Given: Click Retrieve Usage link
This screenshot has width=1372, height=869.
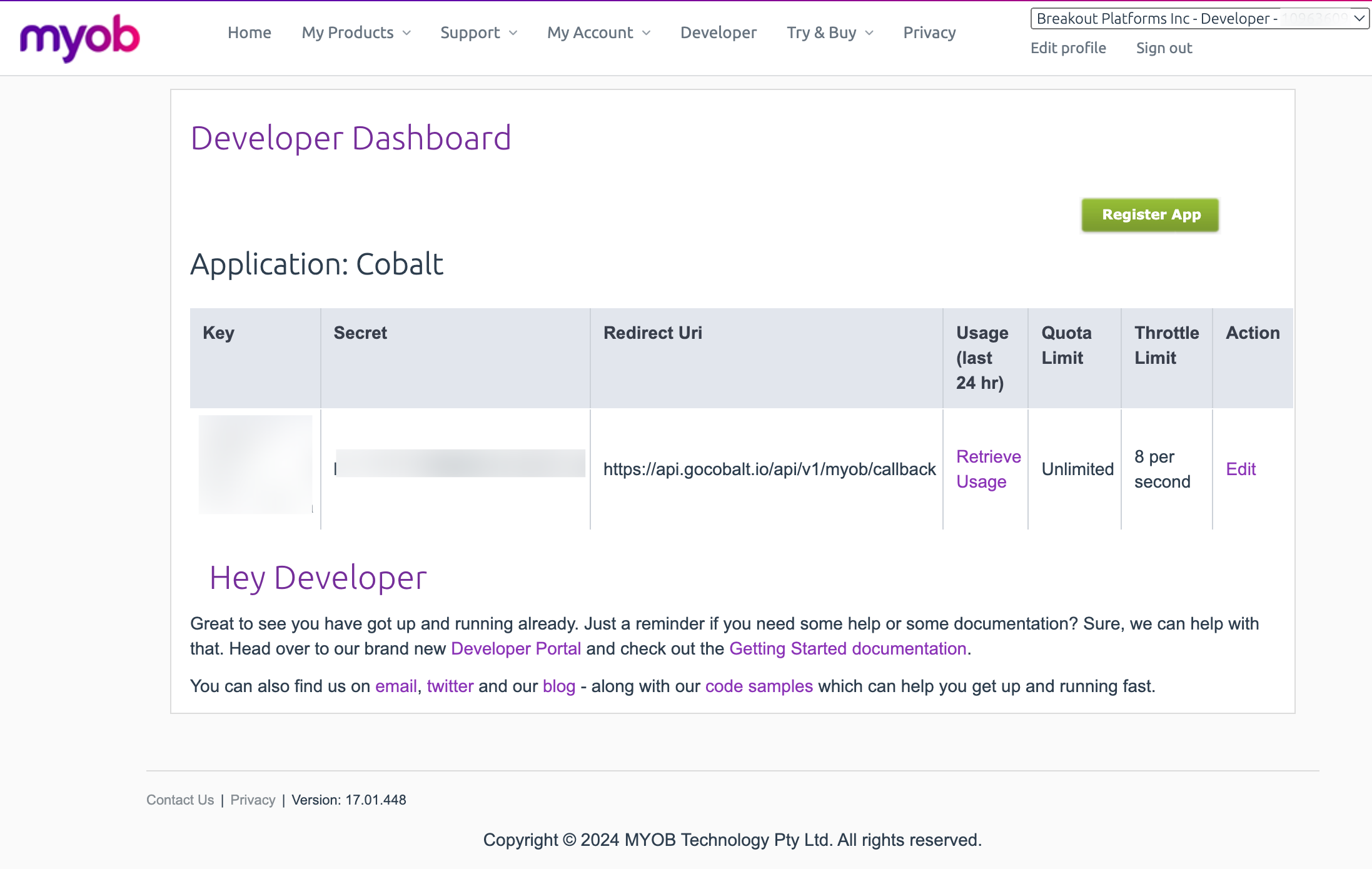Looking at the screenshot, I should coord(987,469).
